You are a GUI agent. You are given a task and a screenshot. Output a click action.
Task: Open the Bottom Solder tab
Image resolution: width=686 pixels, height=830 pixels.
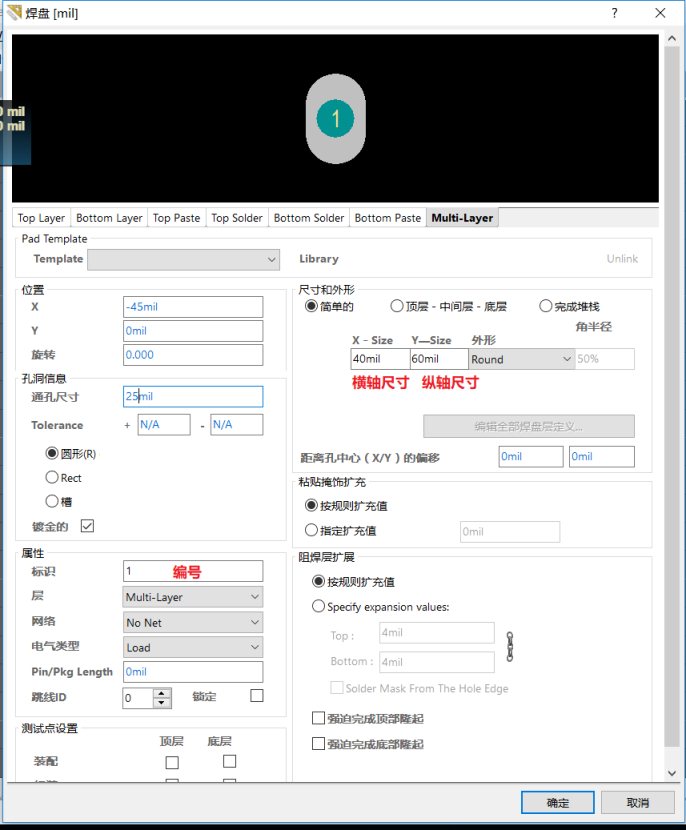click(x=309, y=218)
